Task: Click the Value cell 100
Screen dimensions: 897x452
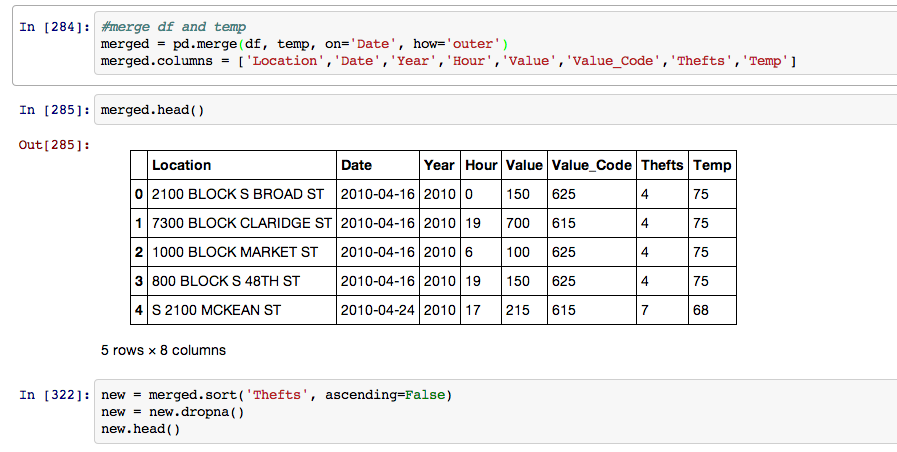Action: pyautogui.click(x=524, y=252)
